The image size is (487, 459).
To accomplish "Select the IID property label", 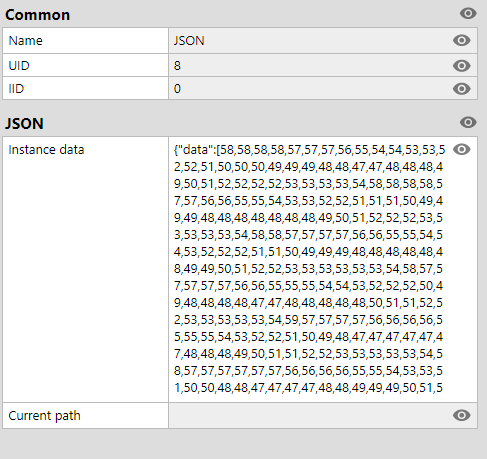I will point(16,89).
